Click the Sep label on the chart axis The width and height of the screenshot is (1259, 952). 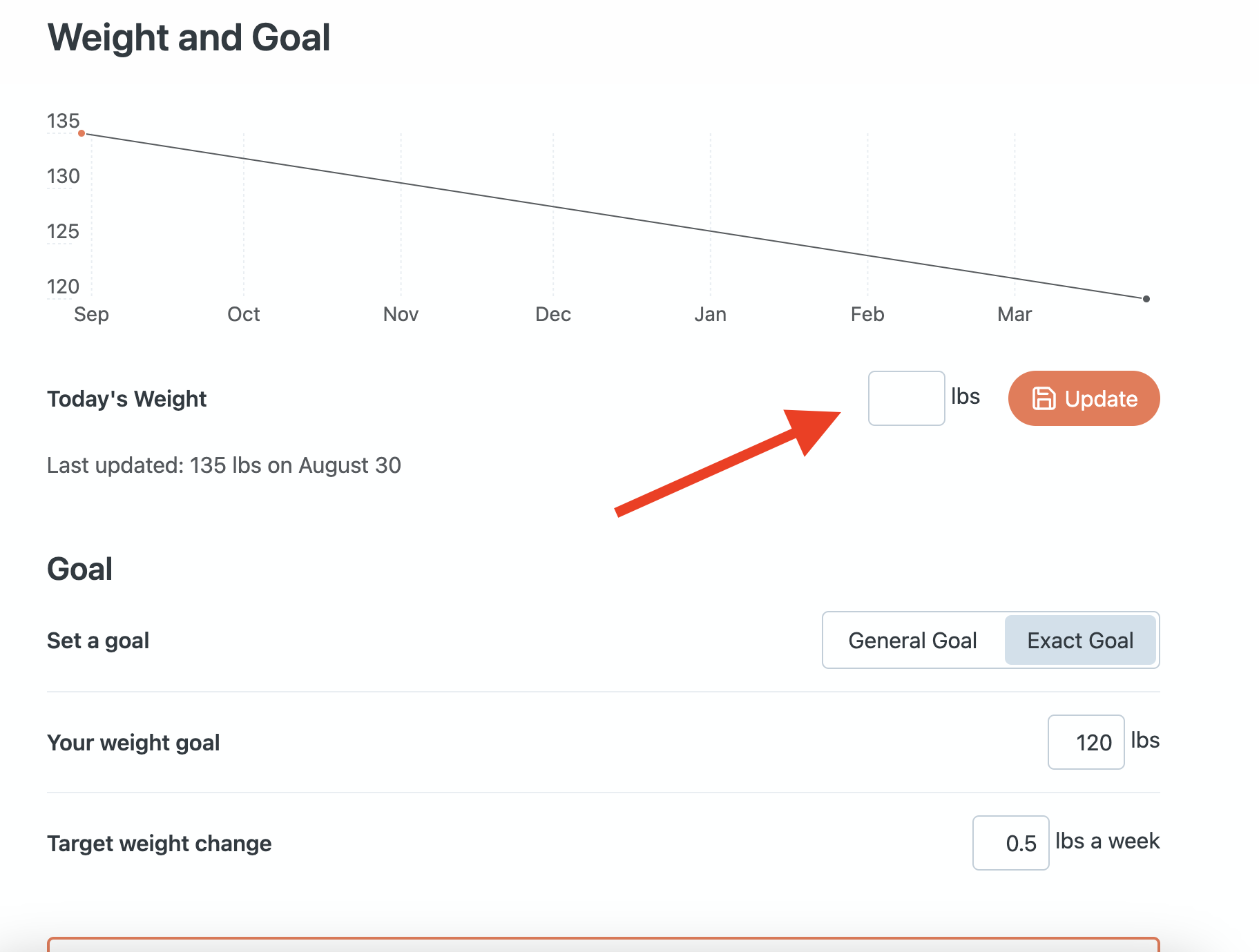tap(91, 315)
